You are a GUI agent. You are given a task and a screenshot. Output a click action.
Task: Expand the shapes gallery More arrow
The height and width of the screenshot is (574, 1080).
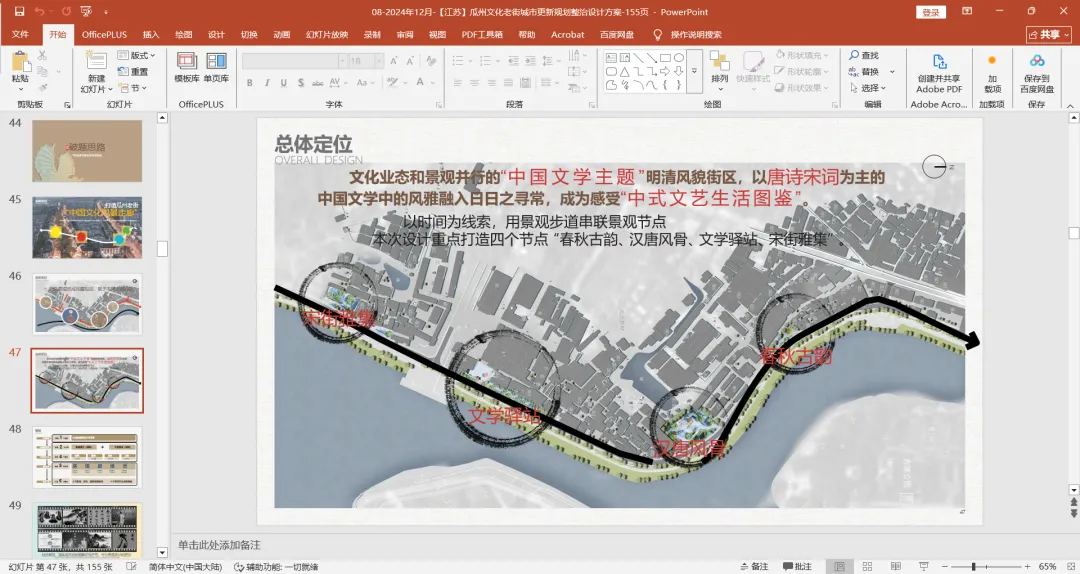tap(694, 71)
